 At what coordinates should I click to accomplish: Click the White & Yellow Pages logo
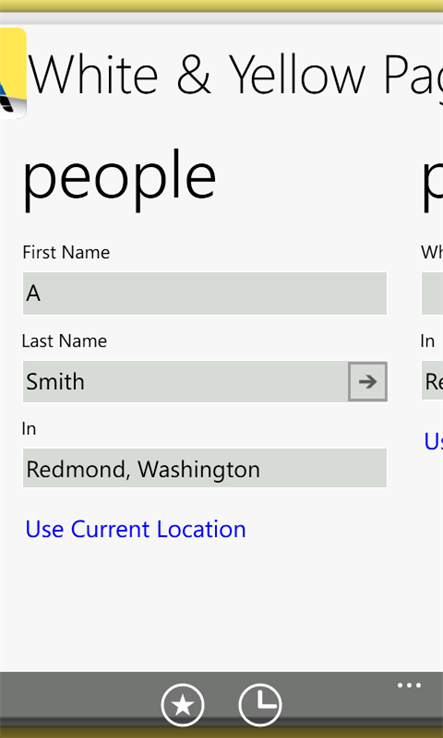tap(13, 73)
